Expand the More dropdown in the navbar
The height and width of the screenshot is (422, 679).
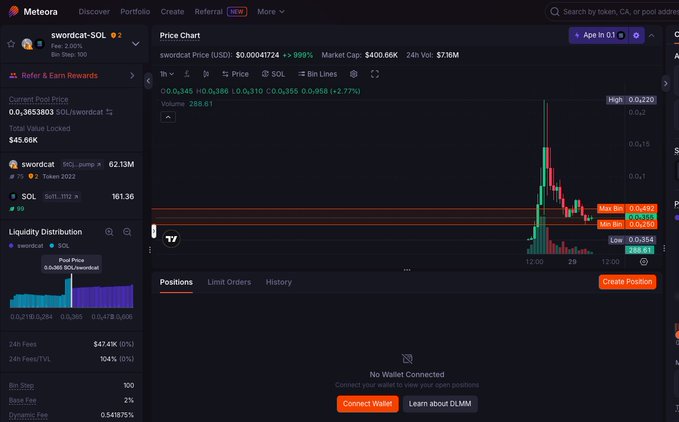[271, 12]
